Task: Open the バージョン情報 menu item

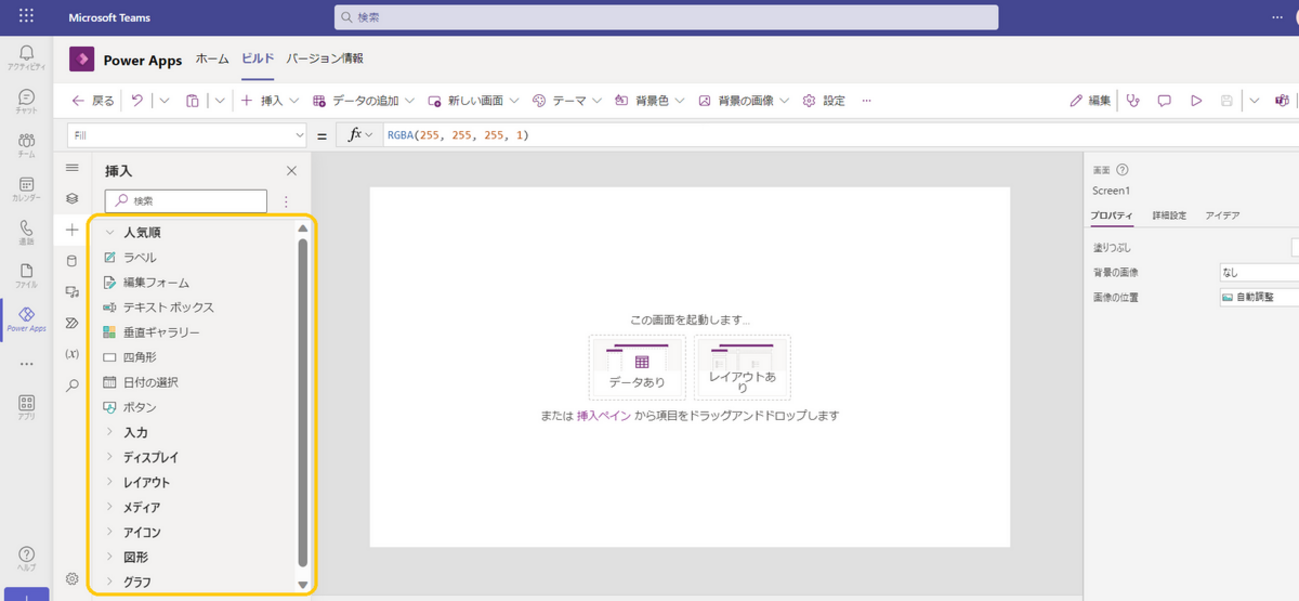Action: tap(325, 59)
